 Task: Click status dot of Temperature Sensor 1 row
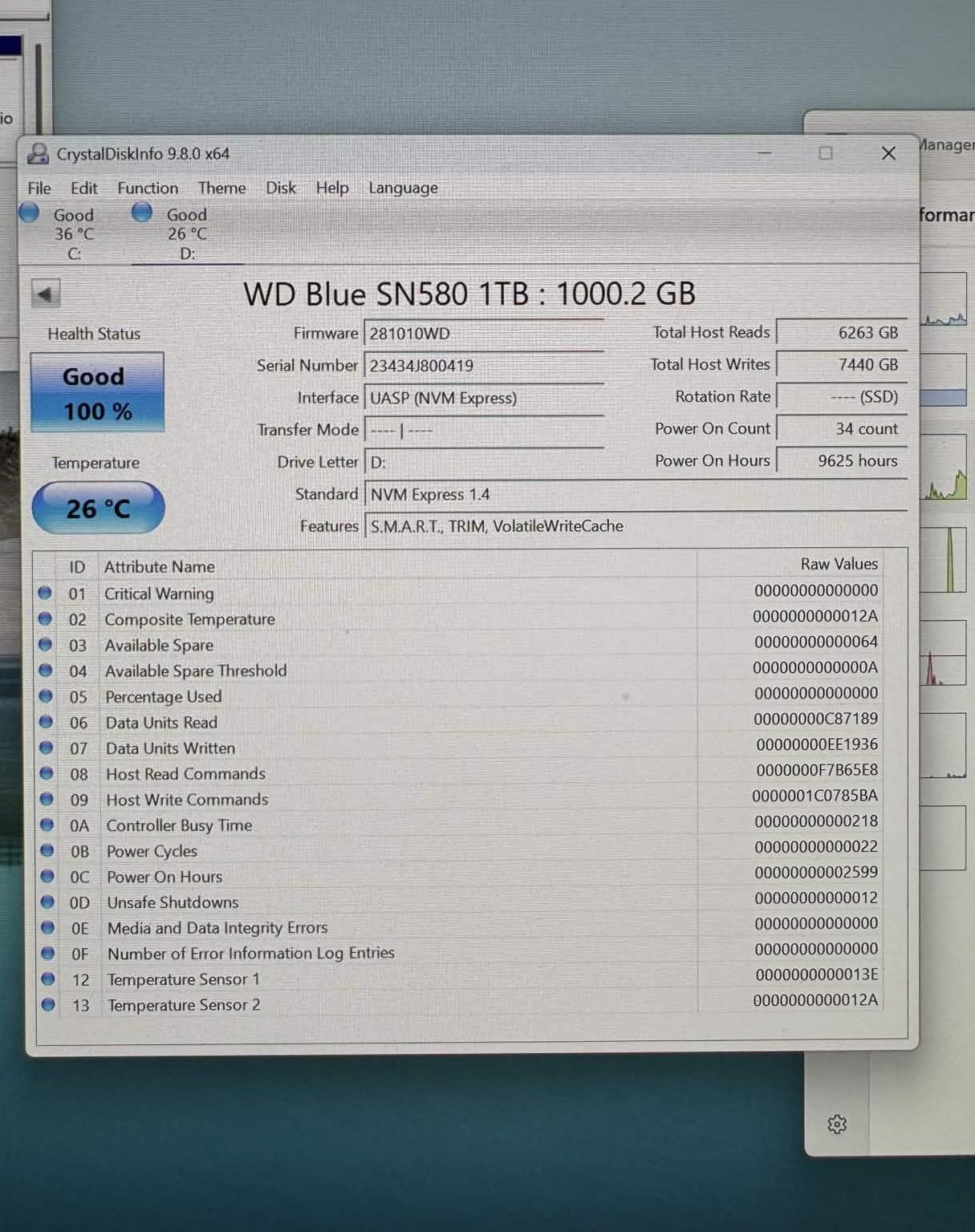tap(48, 979)
